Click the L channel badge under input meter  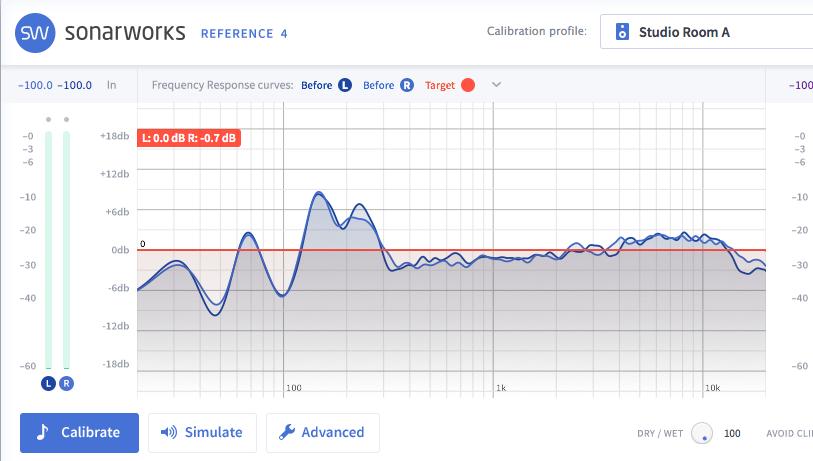(47, 383)
